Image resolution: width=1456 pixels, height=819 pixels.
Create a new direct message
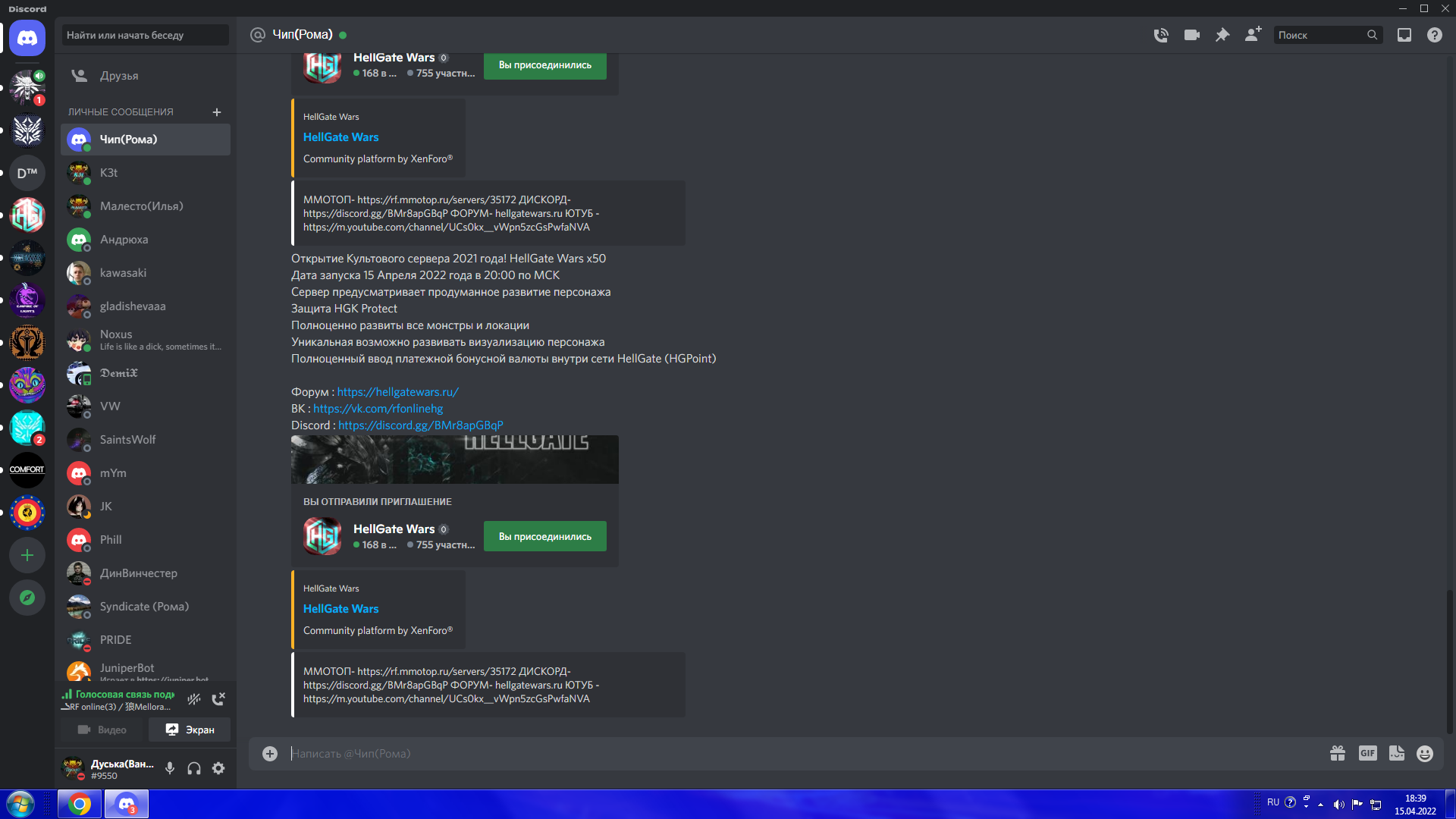tap(217, 112)
